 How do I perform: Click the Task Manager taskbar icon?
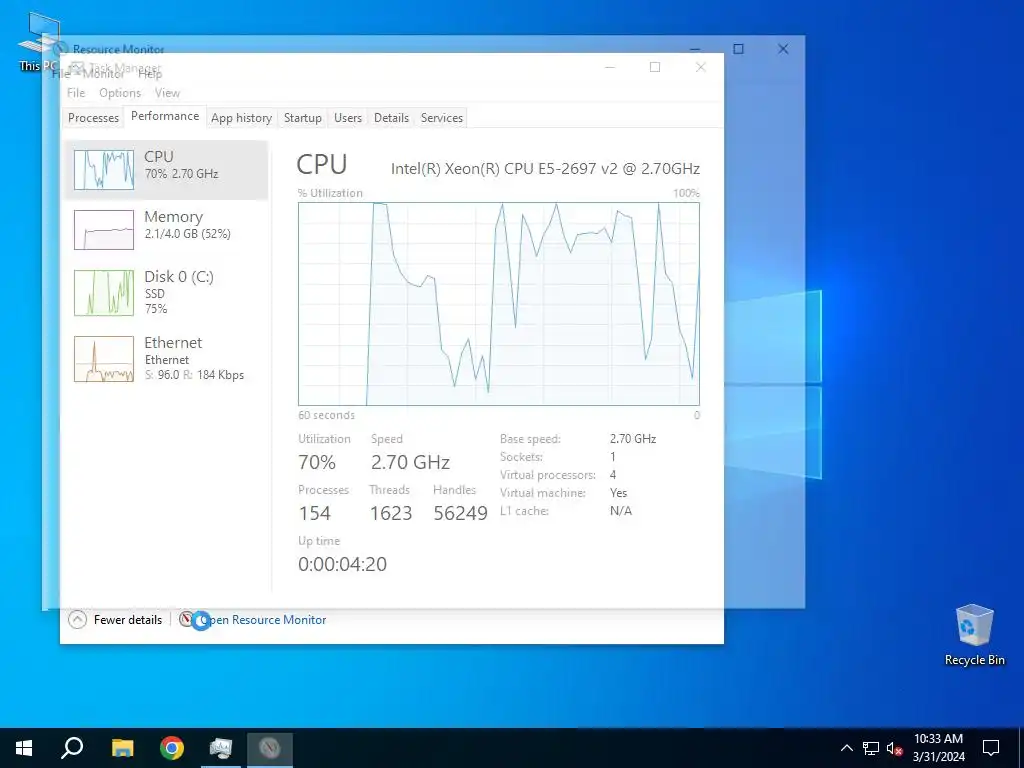tap(221, 748)
